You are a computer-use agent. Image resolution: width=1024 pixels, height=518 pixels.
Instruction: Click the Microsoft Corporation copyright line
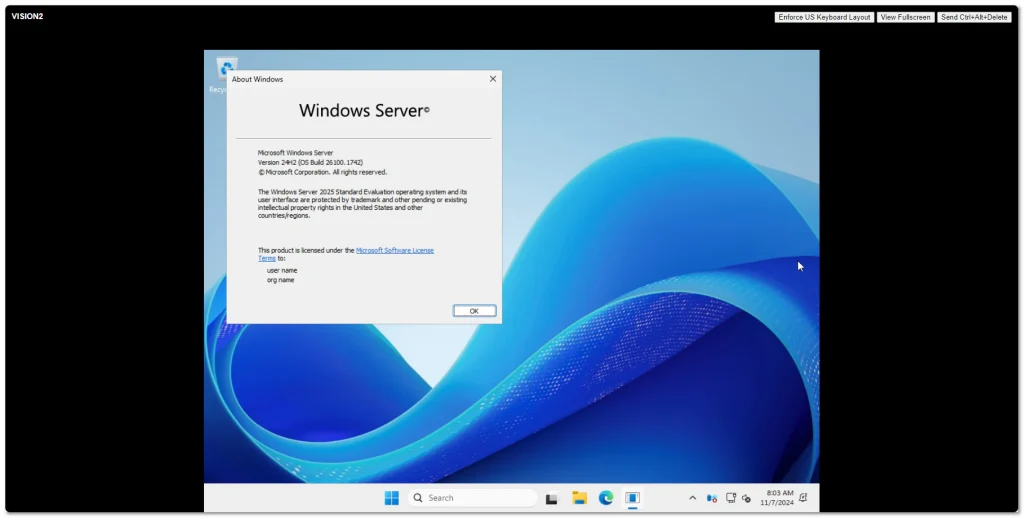pyautogui.click(x=323, y=172)
